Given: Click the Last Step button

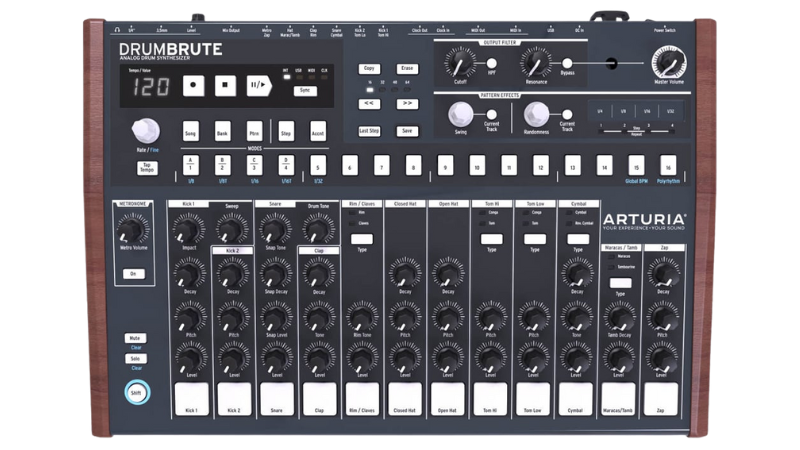Looking at the screenshot, I should [369, 131].
